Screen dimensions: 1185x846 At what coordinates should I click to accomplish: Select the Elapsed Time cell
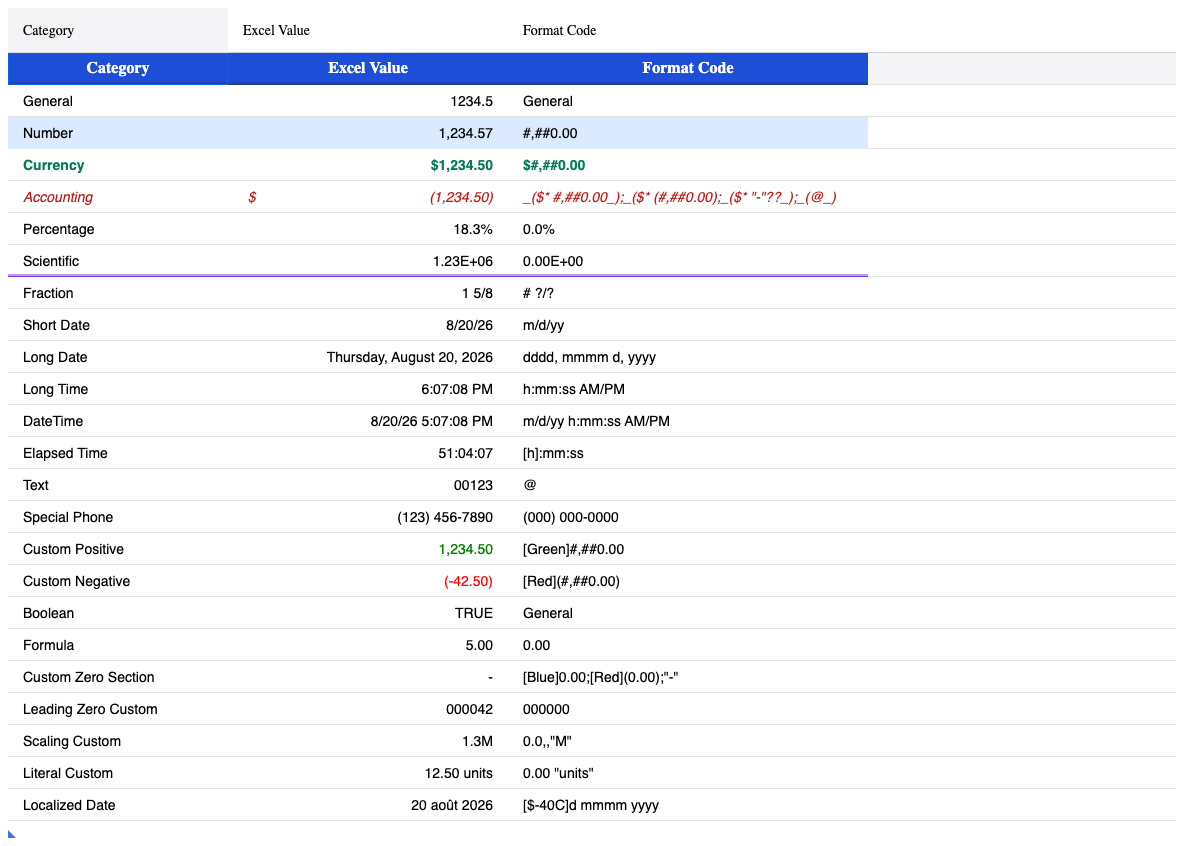(x=117, y=453)
